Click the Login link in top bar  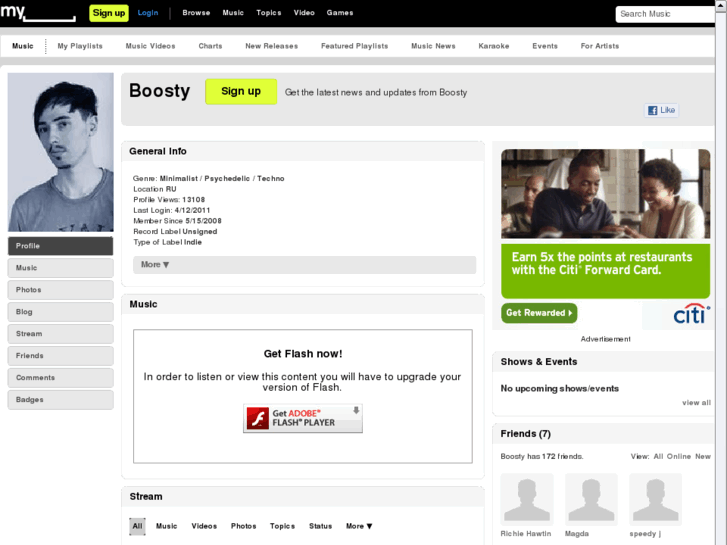pos(148,13)
